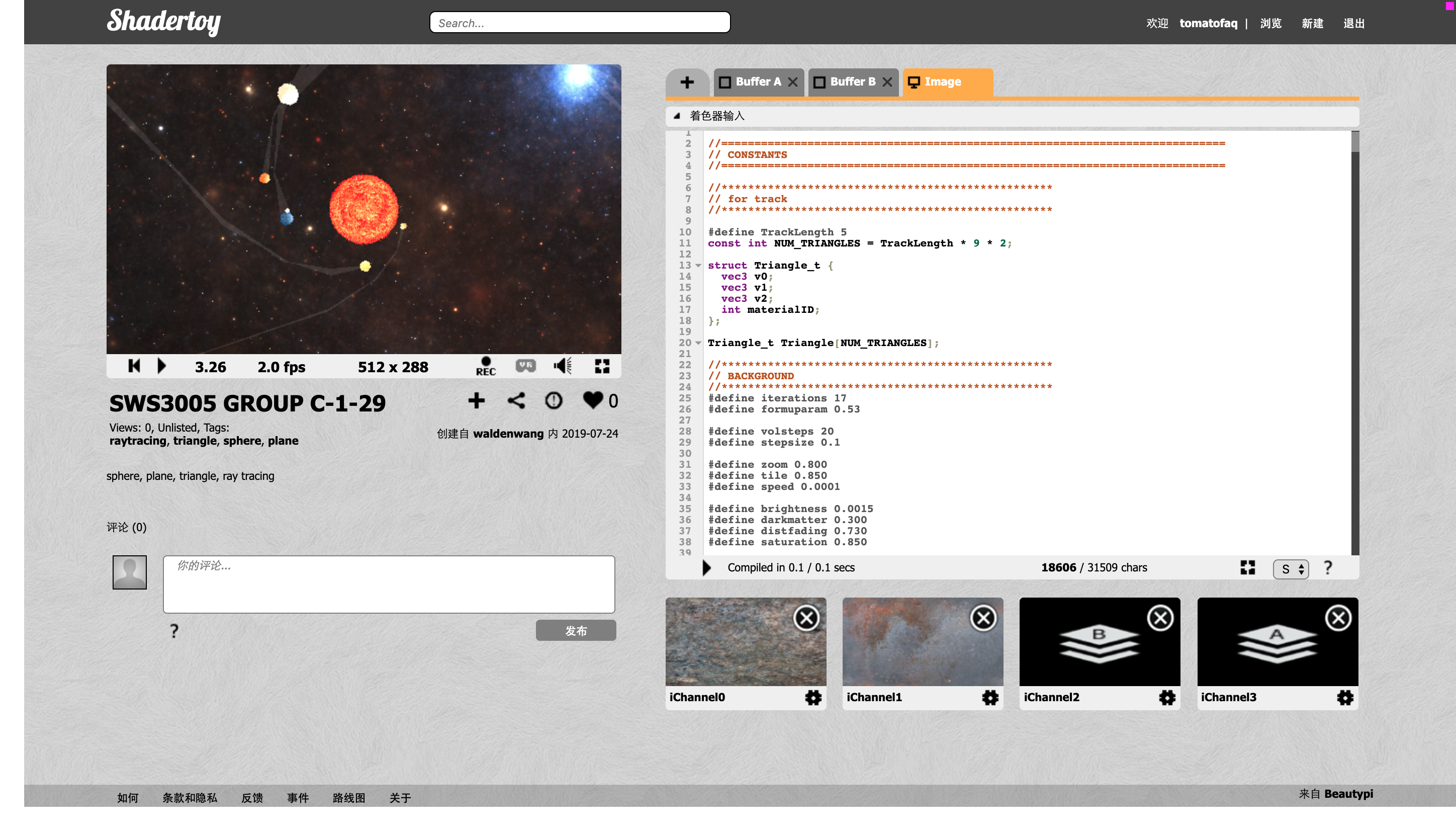Image resolution: width=1456 pixels, height=835 pixels.
Task: Start recording with REC icon
Action: click(x=486, y=366)
